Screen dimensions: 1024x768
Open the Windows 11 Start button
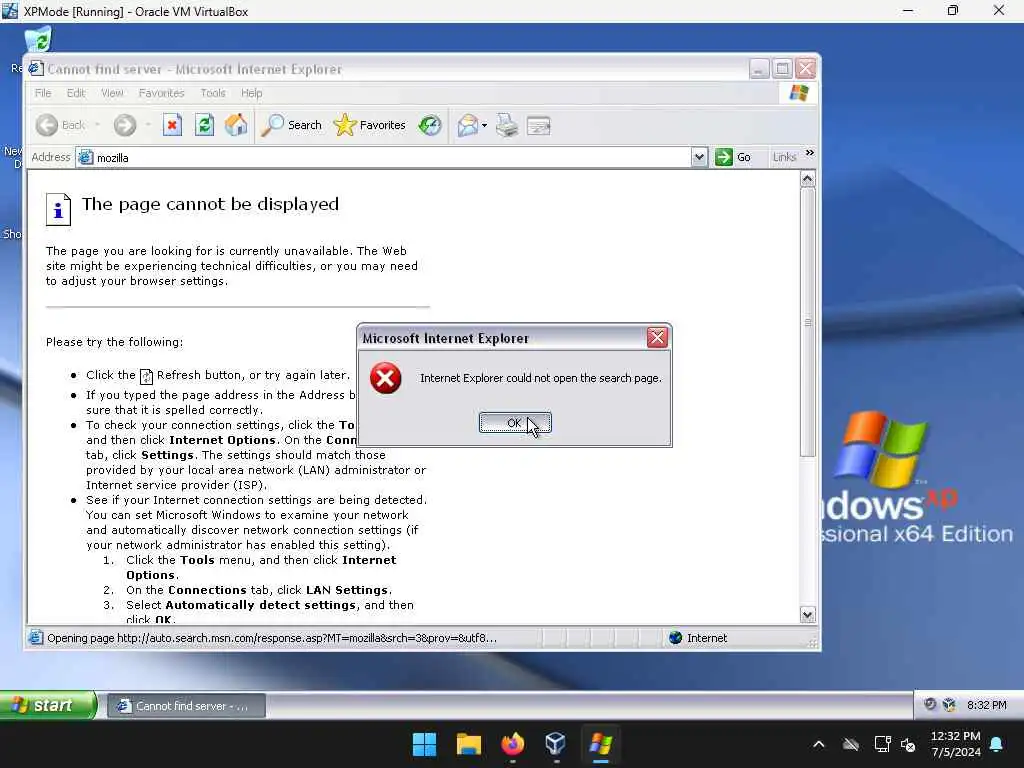coord(424,744)
